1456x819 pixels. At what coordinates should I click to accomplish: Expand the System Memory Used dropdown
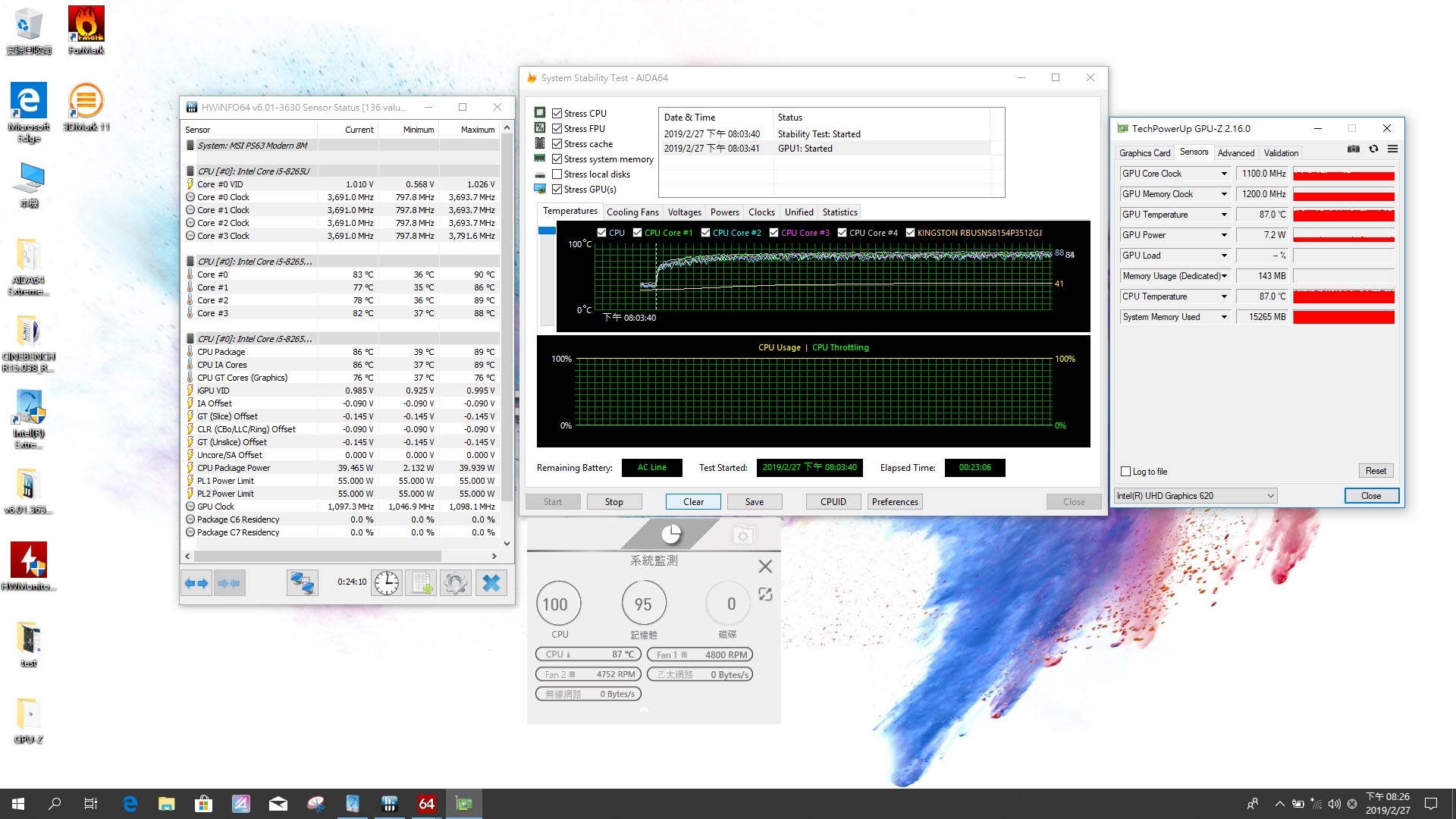click(1224, 317)
